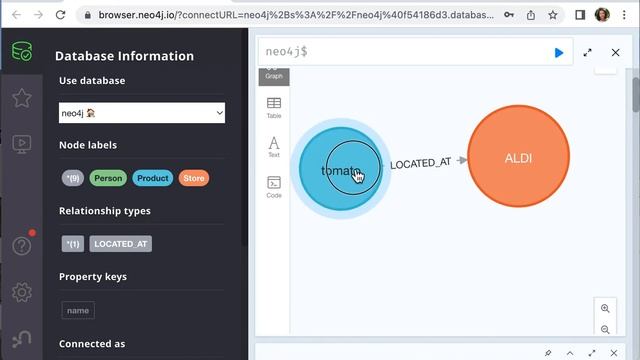
Task: Open the saved passwords key icon
Action: tap(509, 15)
